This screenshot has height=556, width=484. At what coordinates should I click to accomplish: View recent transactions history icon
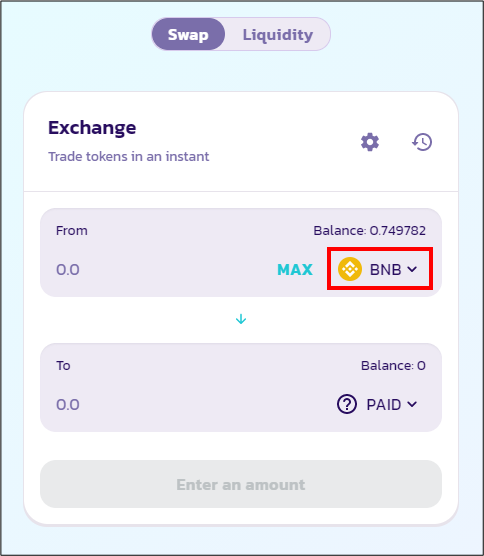[422, 142]
